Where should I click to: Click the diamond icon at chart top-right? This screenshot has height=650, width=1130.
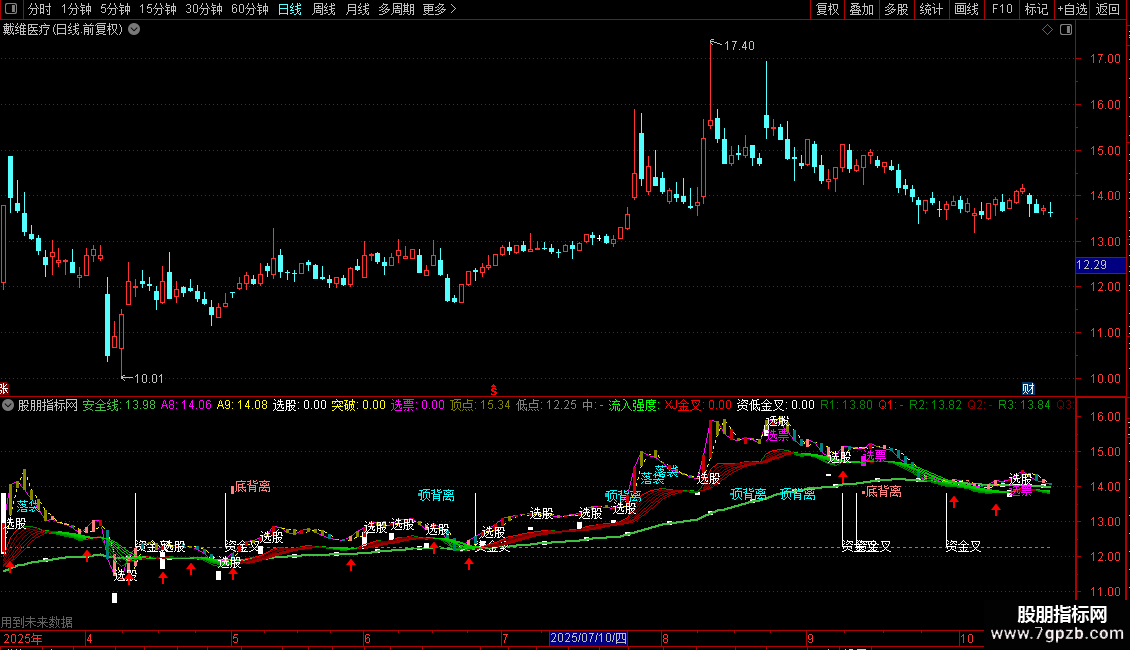1048,30
